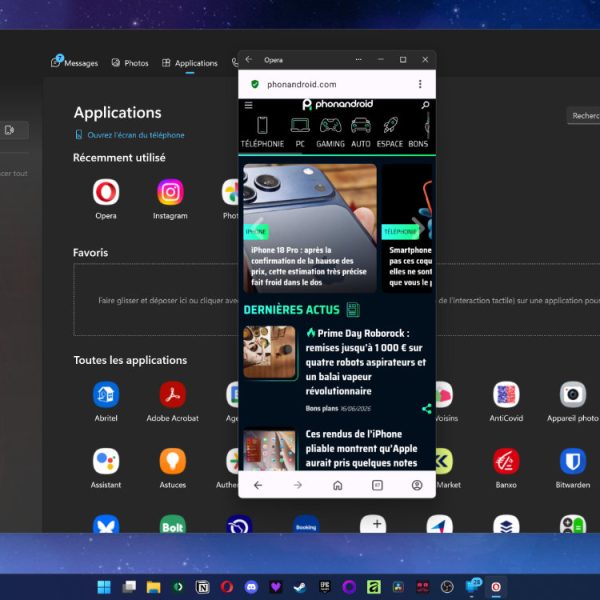Open Opera's profile account icon
Viewport: 600px width, 600px height.
click(x=417, y=485)
